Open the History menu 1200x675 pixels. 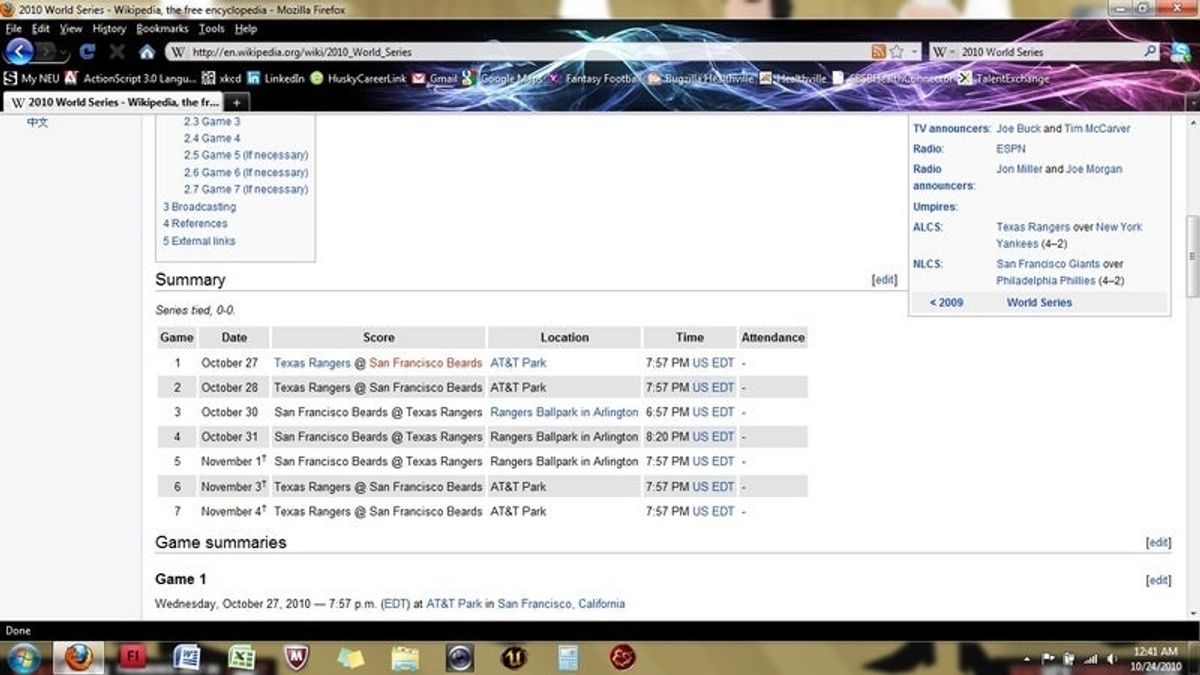click(x=109, y=29)
